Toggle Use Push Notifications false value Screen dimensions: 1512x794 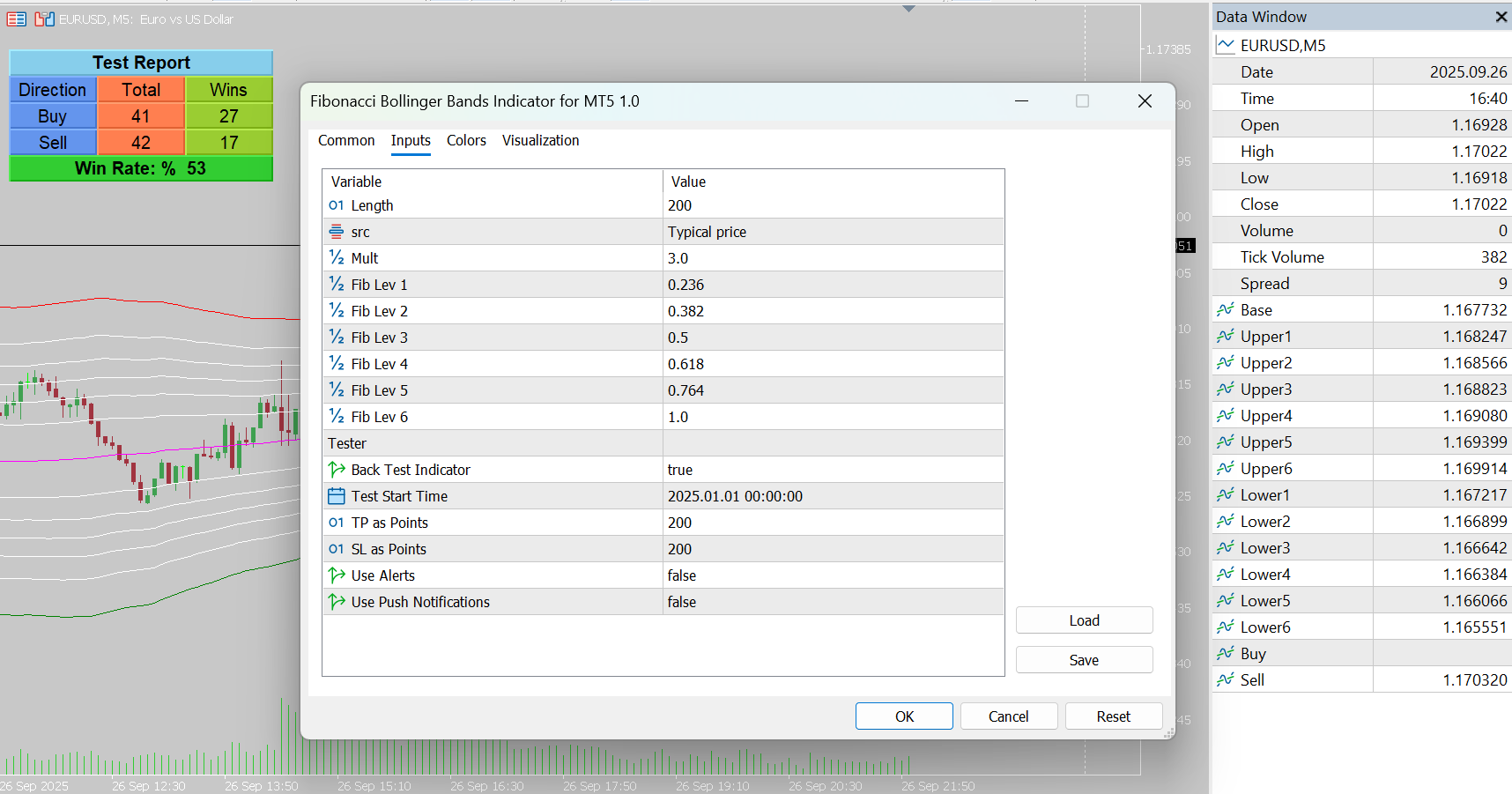834,602
